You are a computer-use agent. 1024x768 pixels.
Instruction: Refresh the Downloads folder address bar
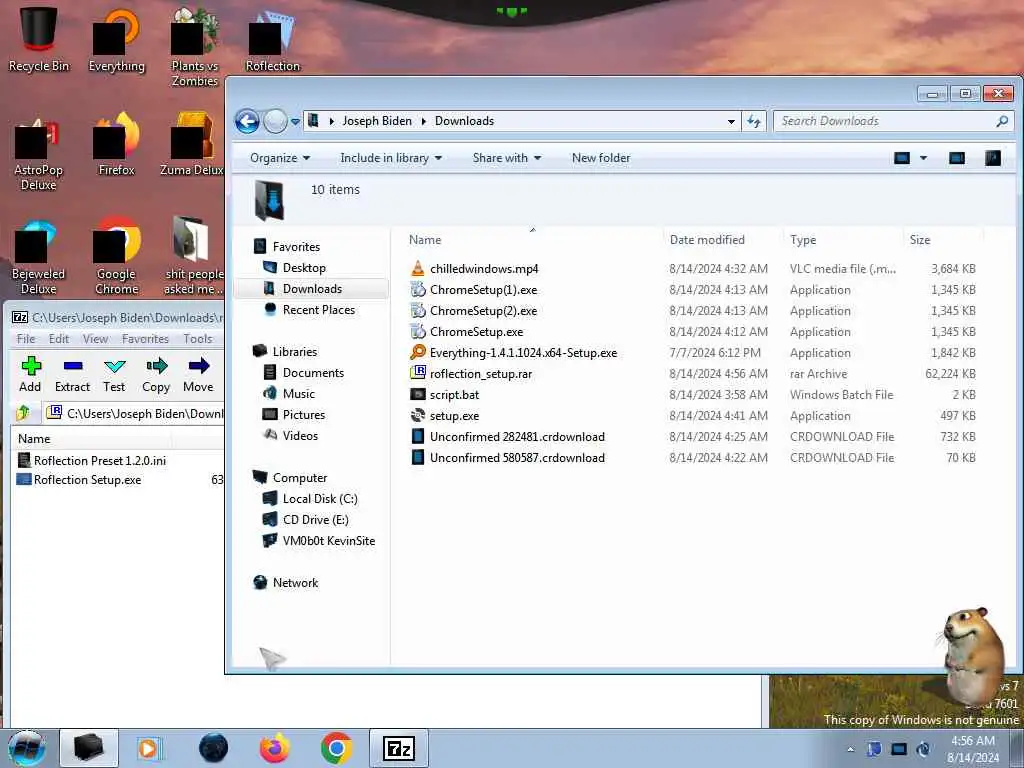754,121
